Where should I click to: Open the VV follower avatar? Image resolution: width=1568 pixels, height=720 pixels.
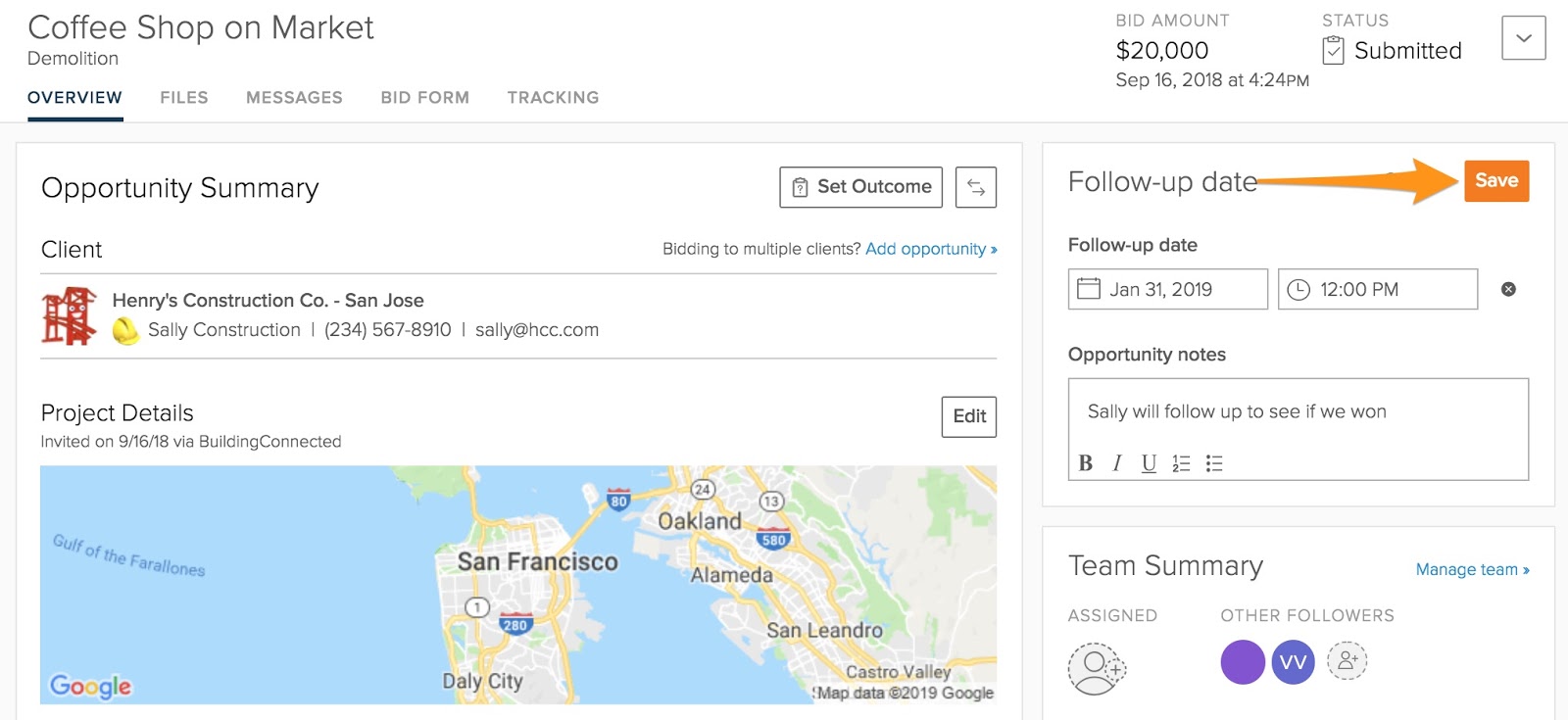pyautogui.click(x=1293, y=662)
